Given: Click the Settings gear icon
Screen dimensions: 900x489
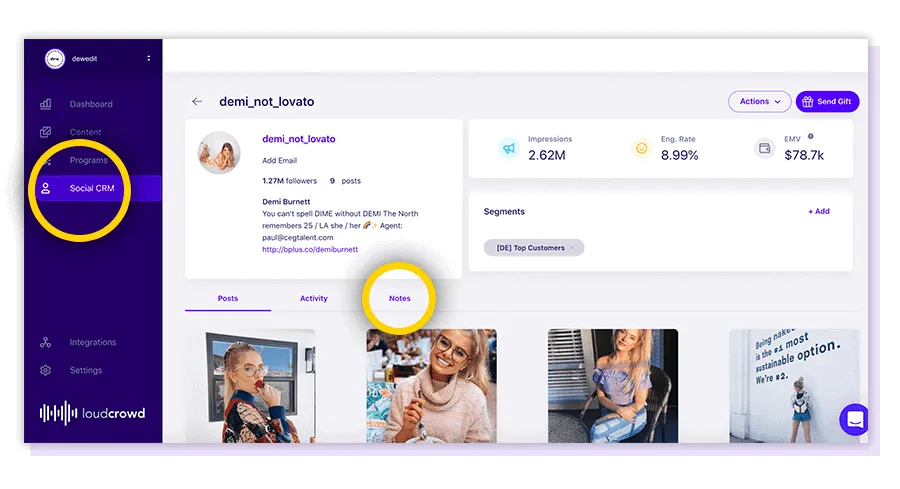Looking at the screenshot, I should coord(45,370).
